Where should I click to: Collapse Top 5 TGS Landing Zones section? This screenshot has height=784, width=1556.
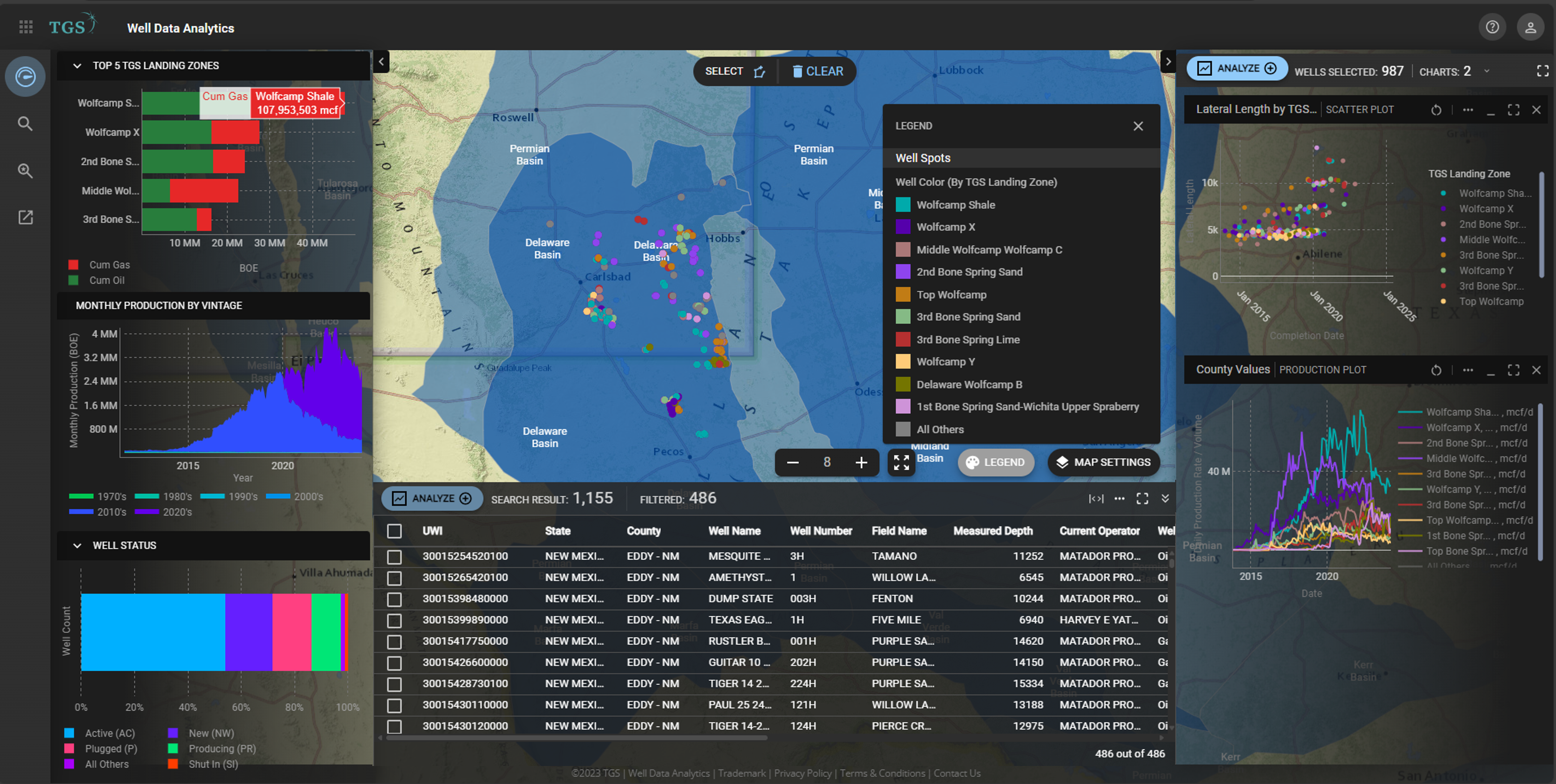pos(77,66)
